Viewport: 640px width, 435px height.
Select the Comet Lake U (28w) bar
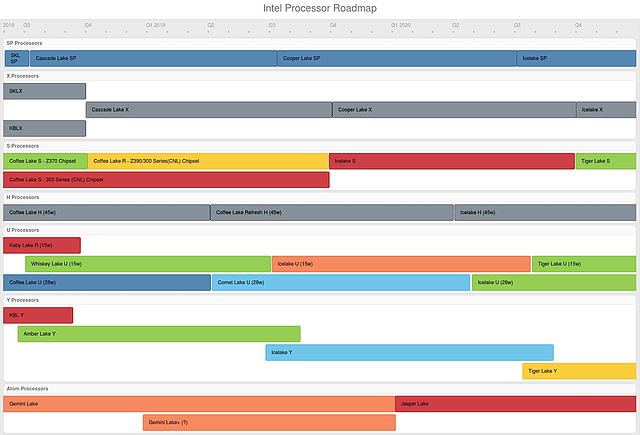[340, 283]
